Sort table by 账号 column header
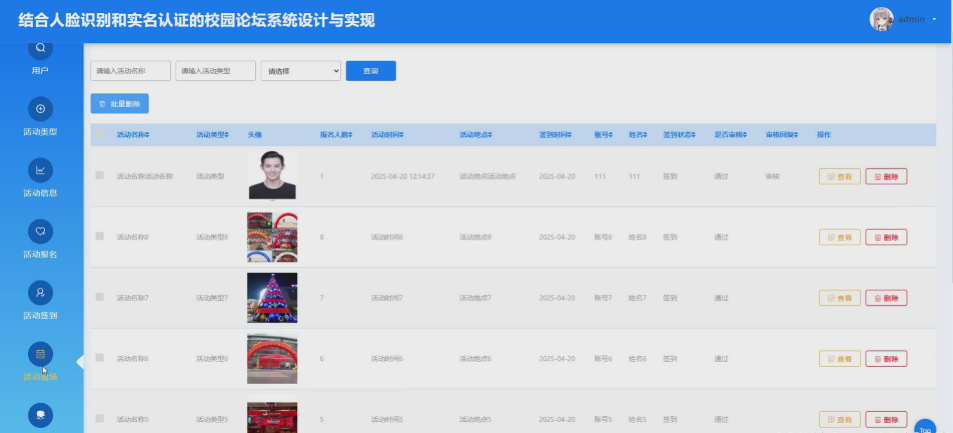 604,135
